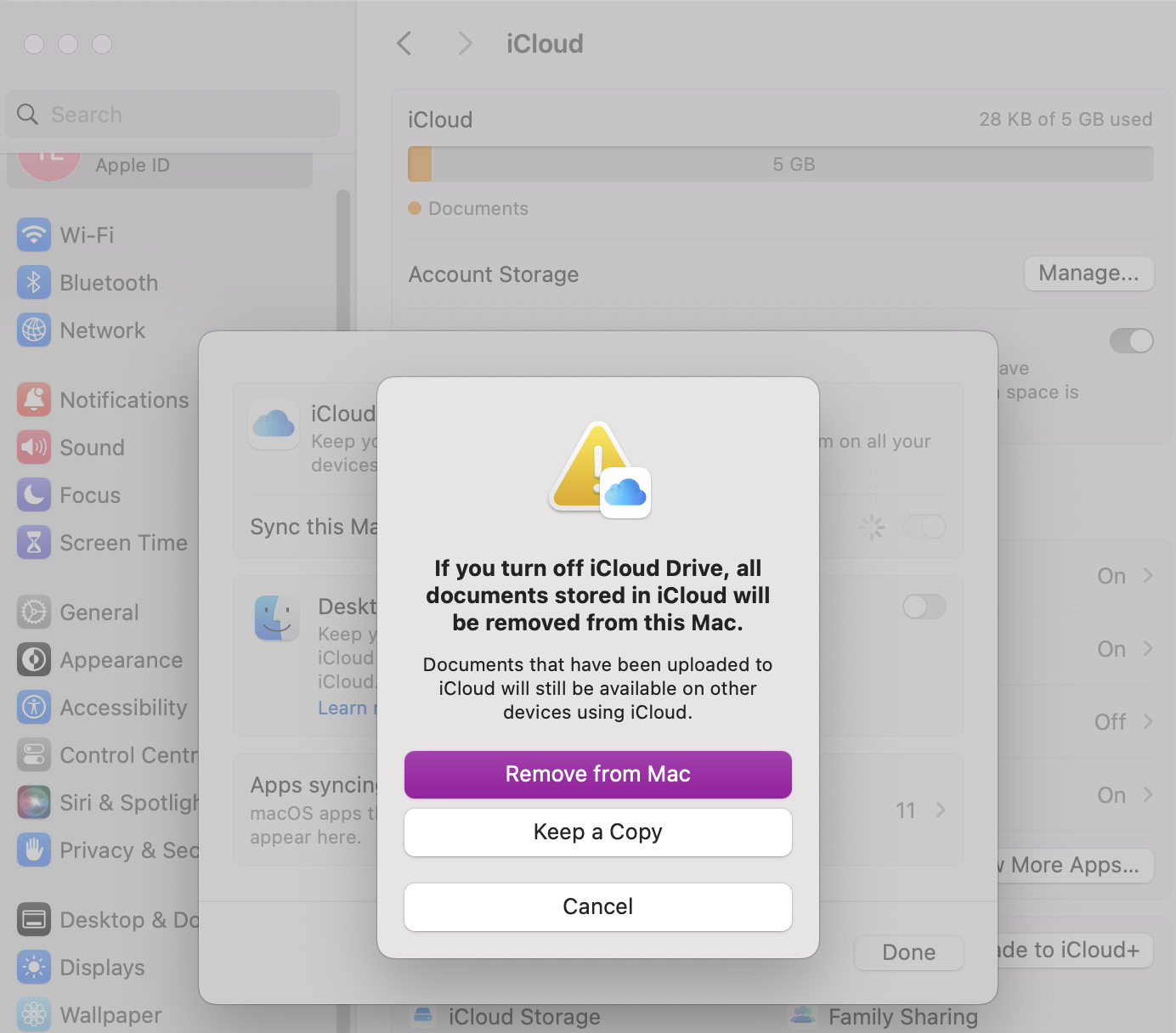Select the Siri & Spotlight icon
Viewport: 1176px width, 1033px height.
coord(33,802)
